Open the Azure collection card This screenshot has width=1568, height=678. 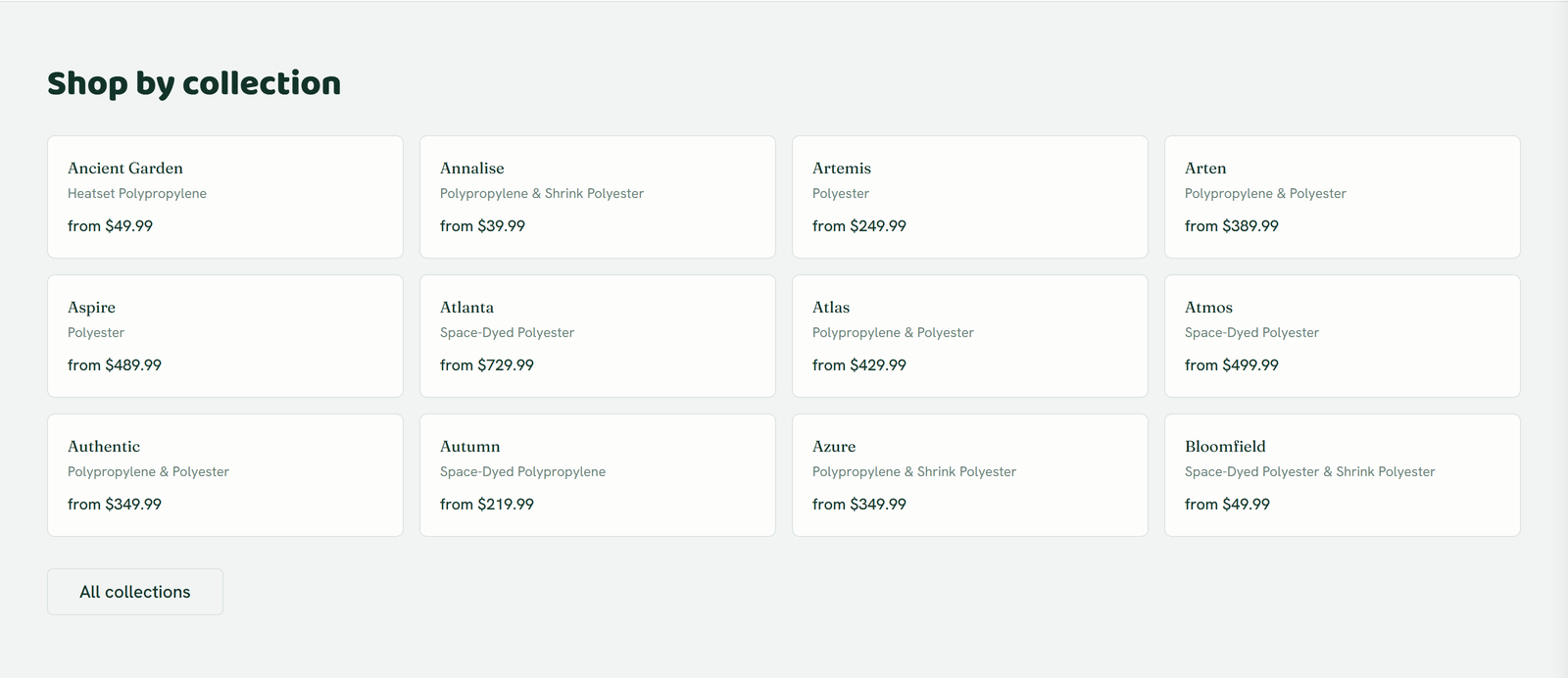coord(970,475)
